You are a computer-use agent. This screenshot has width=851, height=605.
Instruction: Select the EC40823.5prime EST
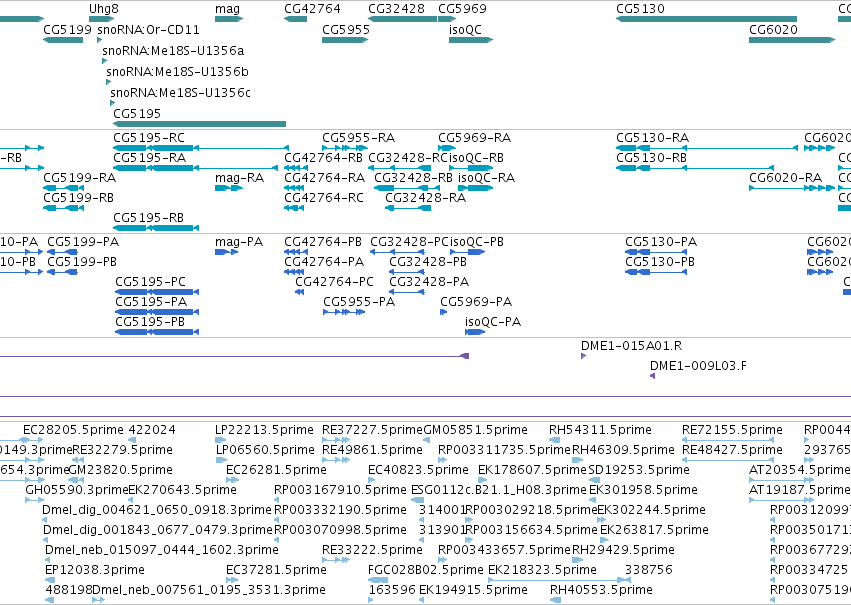pos(371,480)
